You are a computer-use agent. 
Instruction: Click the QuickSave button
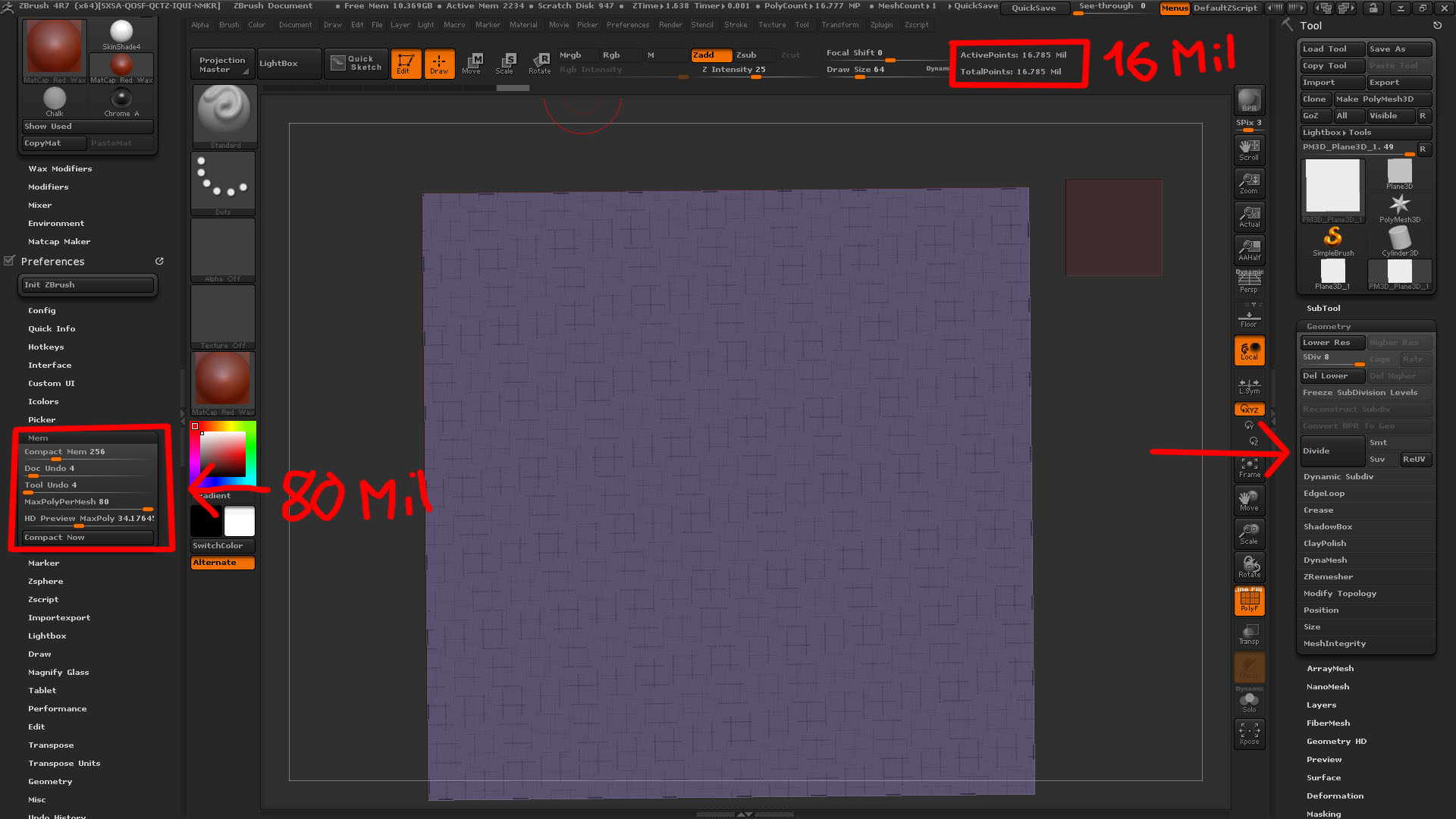tap(1034, 8)
